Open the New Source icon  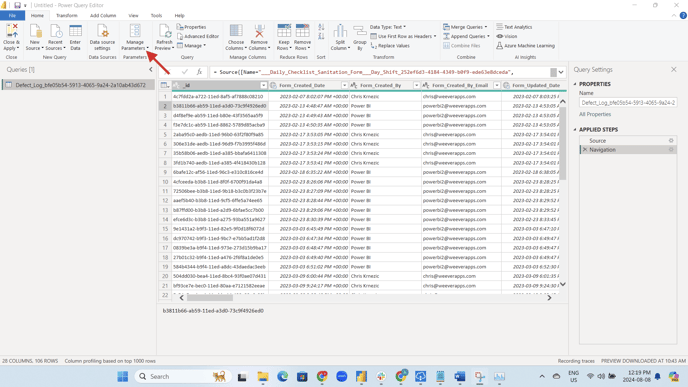tap(35, 31)
